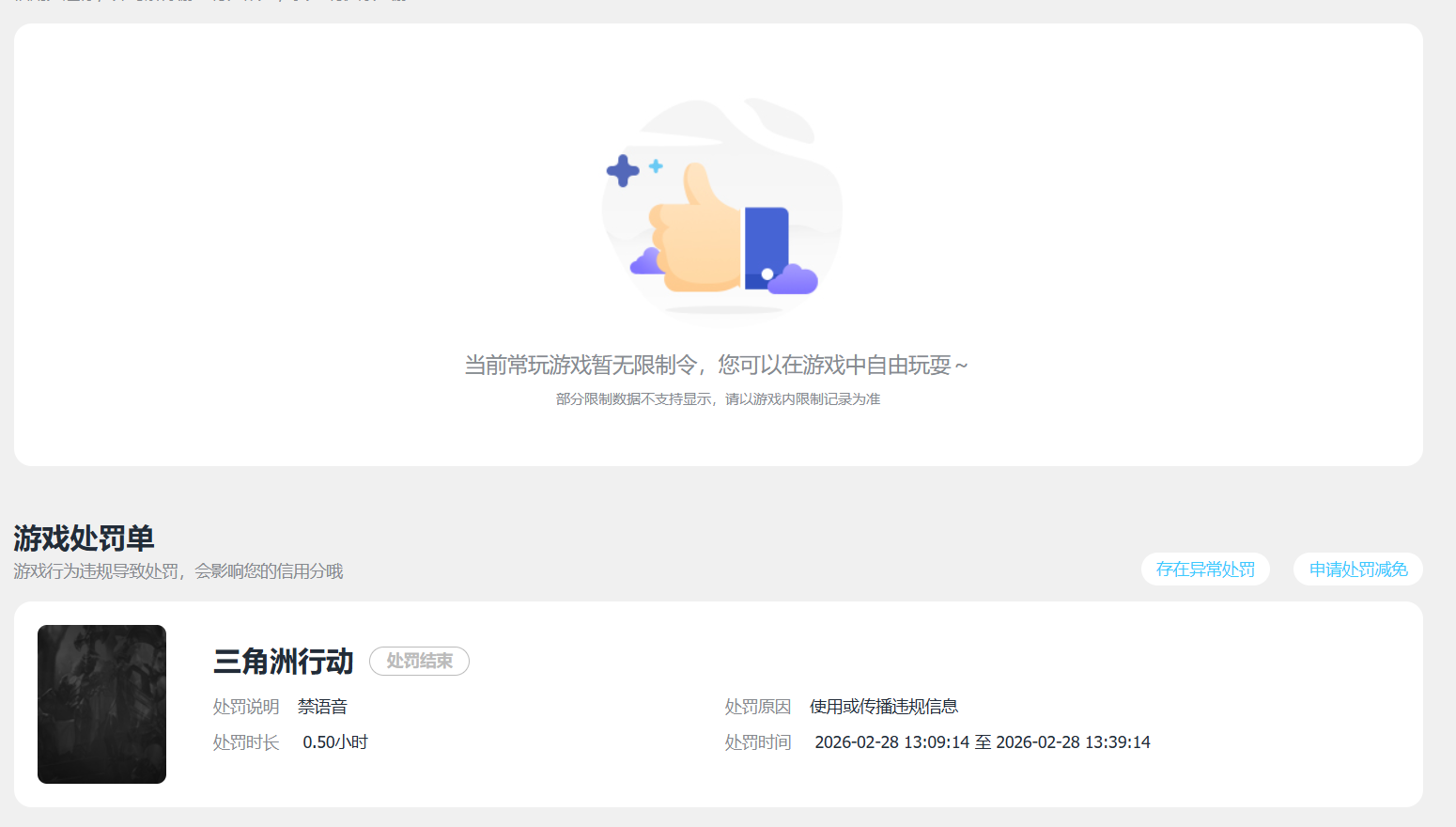Click the 处罚时间 label
The width and height of the screenshot is (1456, 827).
(x=758, y=742)
